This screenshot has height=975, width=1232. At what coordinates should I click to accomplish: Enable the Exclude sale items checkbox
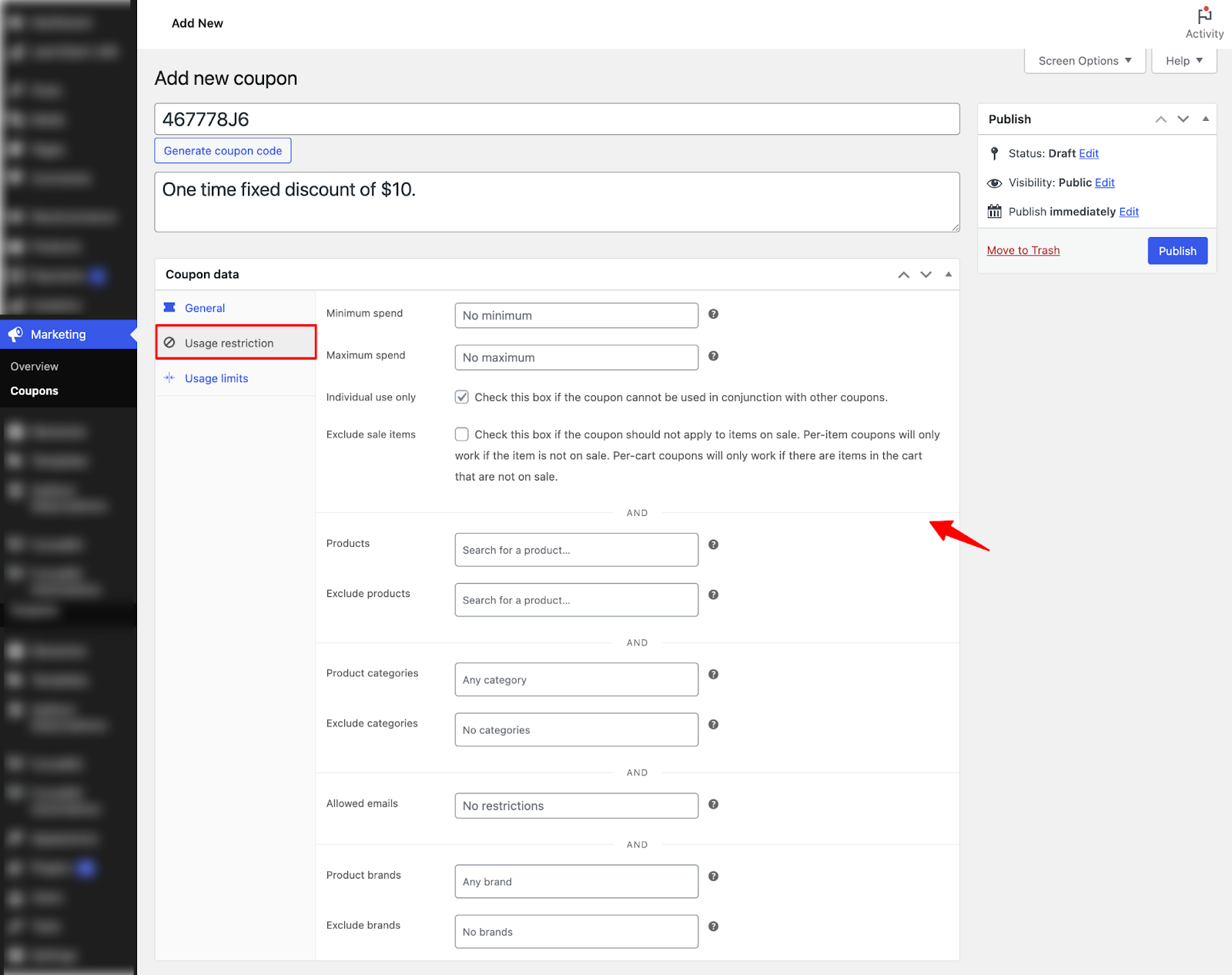(462, 434)
